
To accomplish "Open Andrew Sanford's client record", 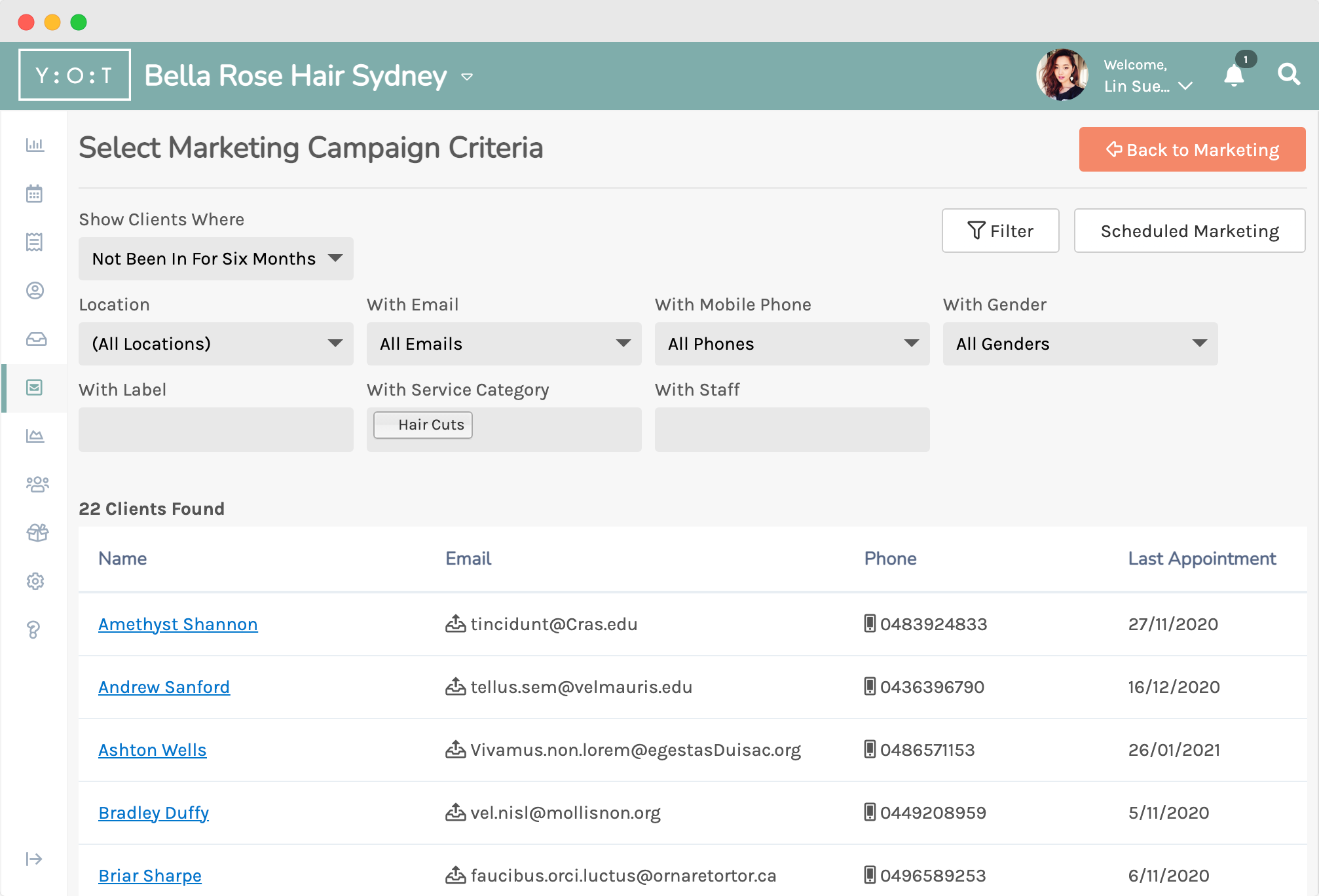I will (164, 687).
